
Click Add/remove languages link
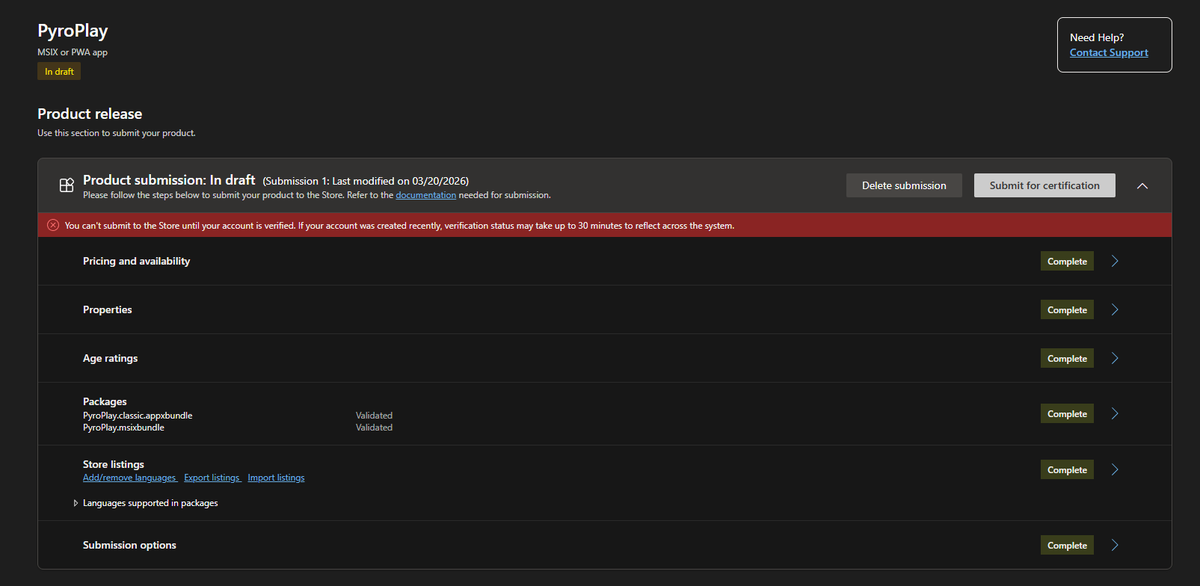click(x=130, y=478)
